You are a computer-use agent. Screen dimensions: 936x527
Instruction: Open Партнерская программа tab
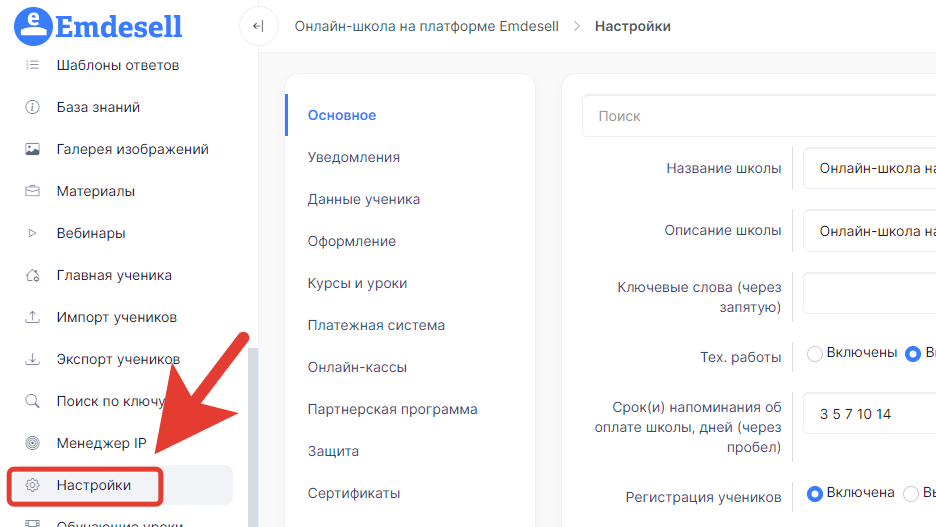pos(392,409)
